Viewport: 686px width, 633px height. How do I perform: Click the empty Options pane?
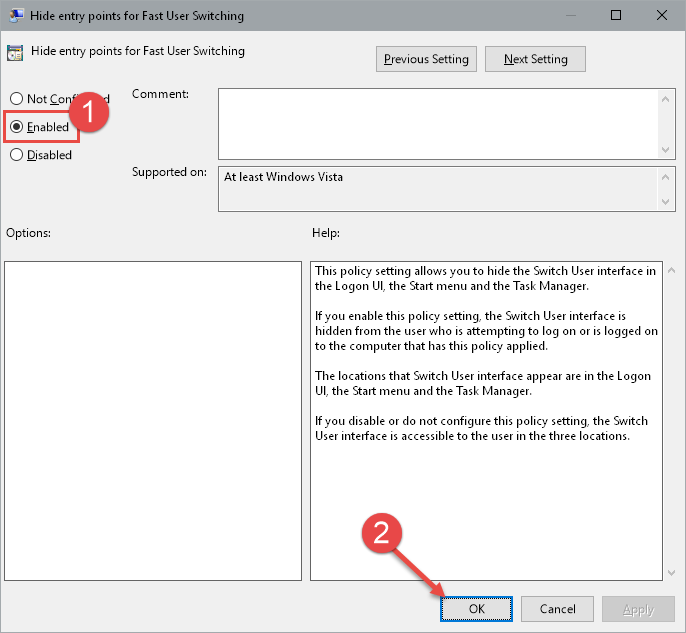pyautogui.click(x=153, y=421)
